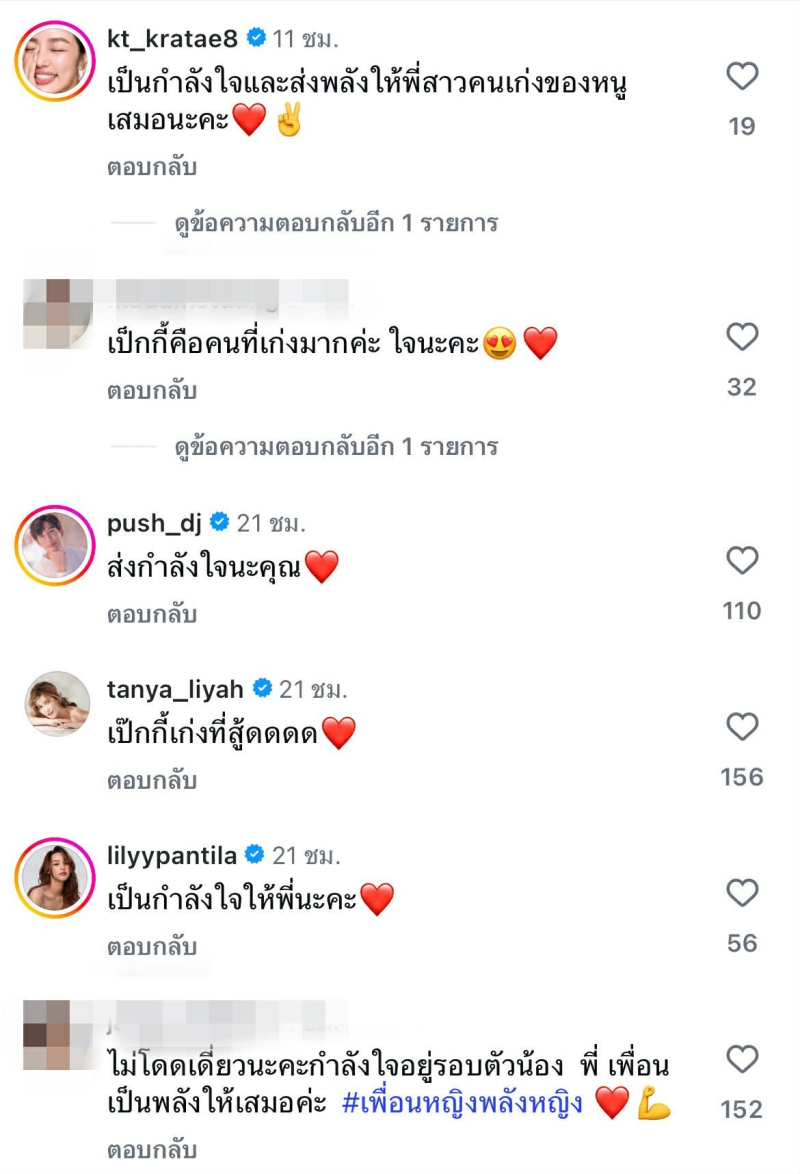
Task: Open kt_kratae8's profile picture
Action: click(54, 60)
